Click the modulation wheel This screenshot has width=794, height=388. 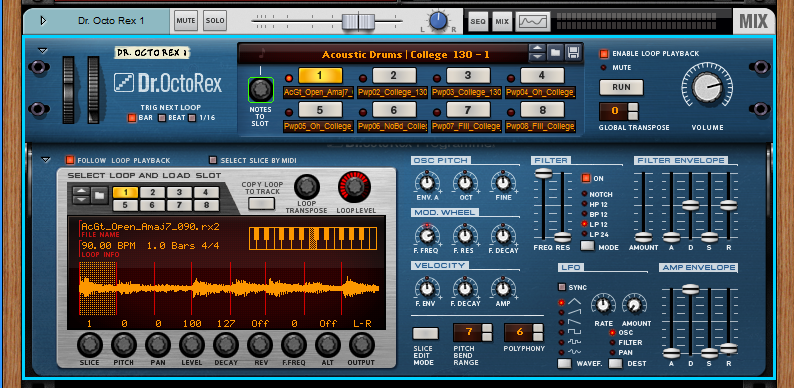click(x=93, y=89)
